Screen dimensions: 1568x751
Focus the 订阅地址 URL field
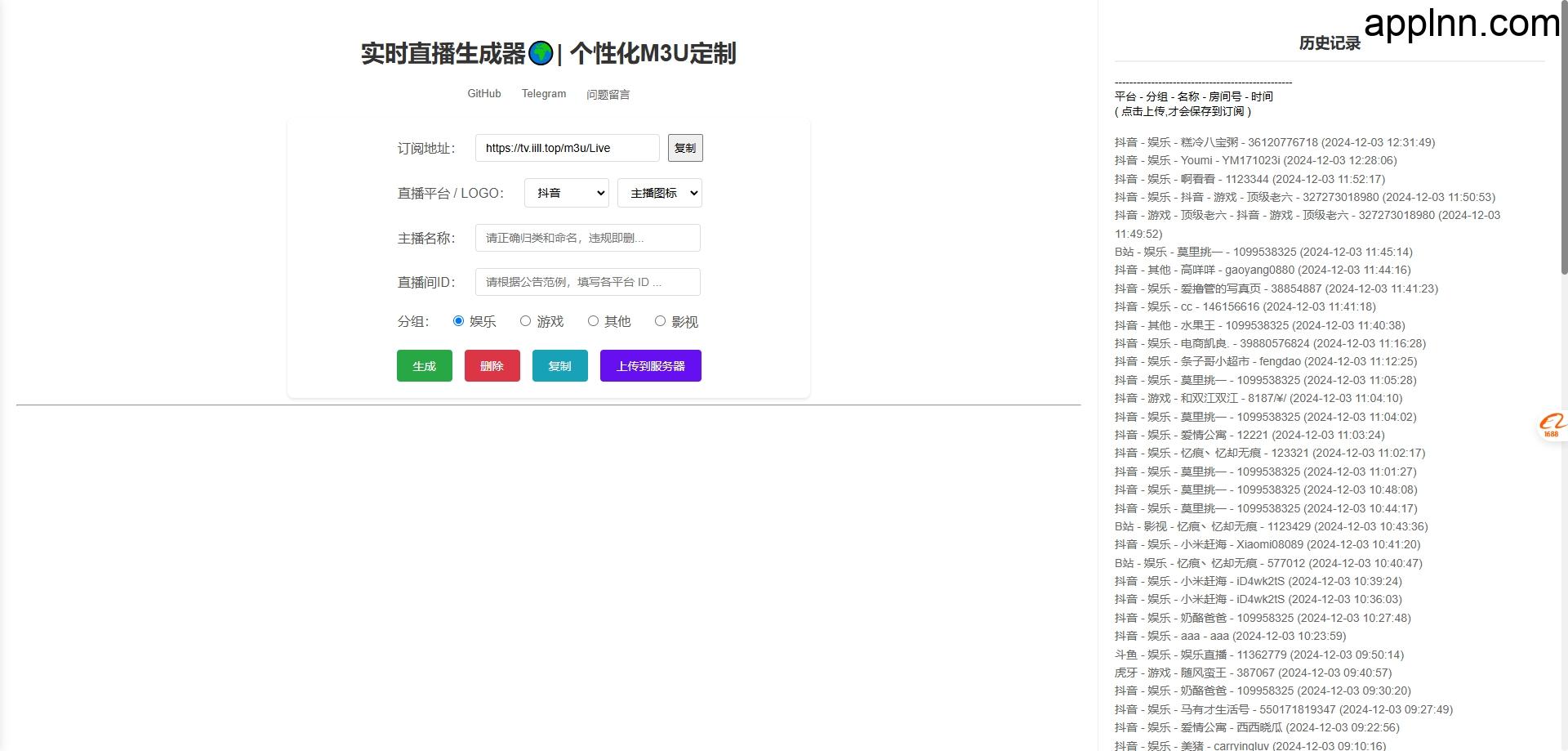coord(568,148)
